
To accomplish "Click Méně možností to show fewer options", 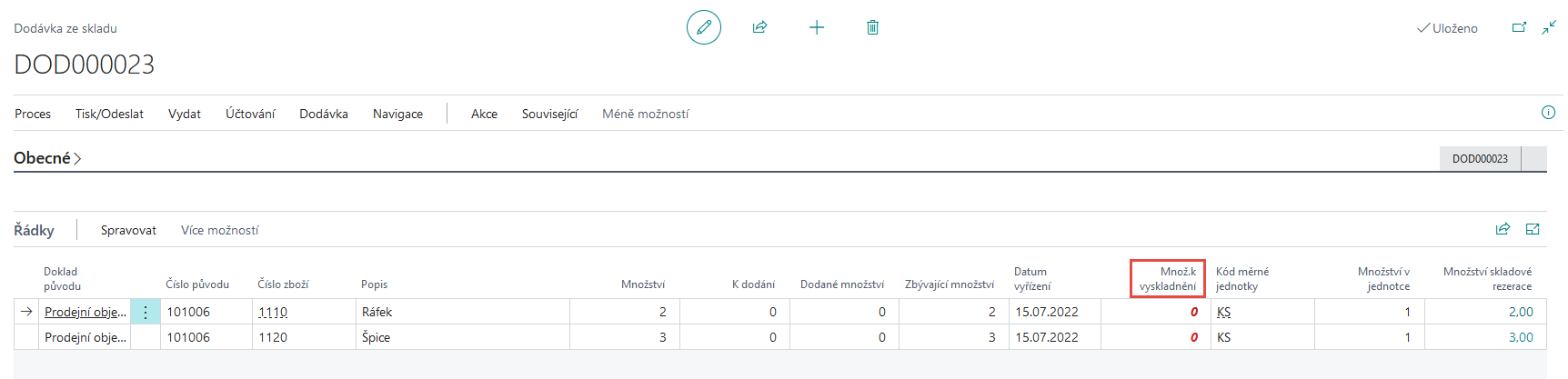I will coord(645,114).
